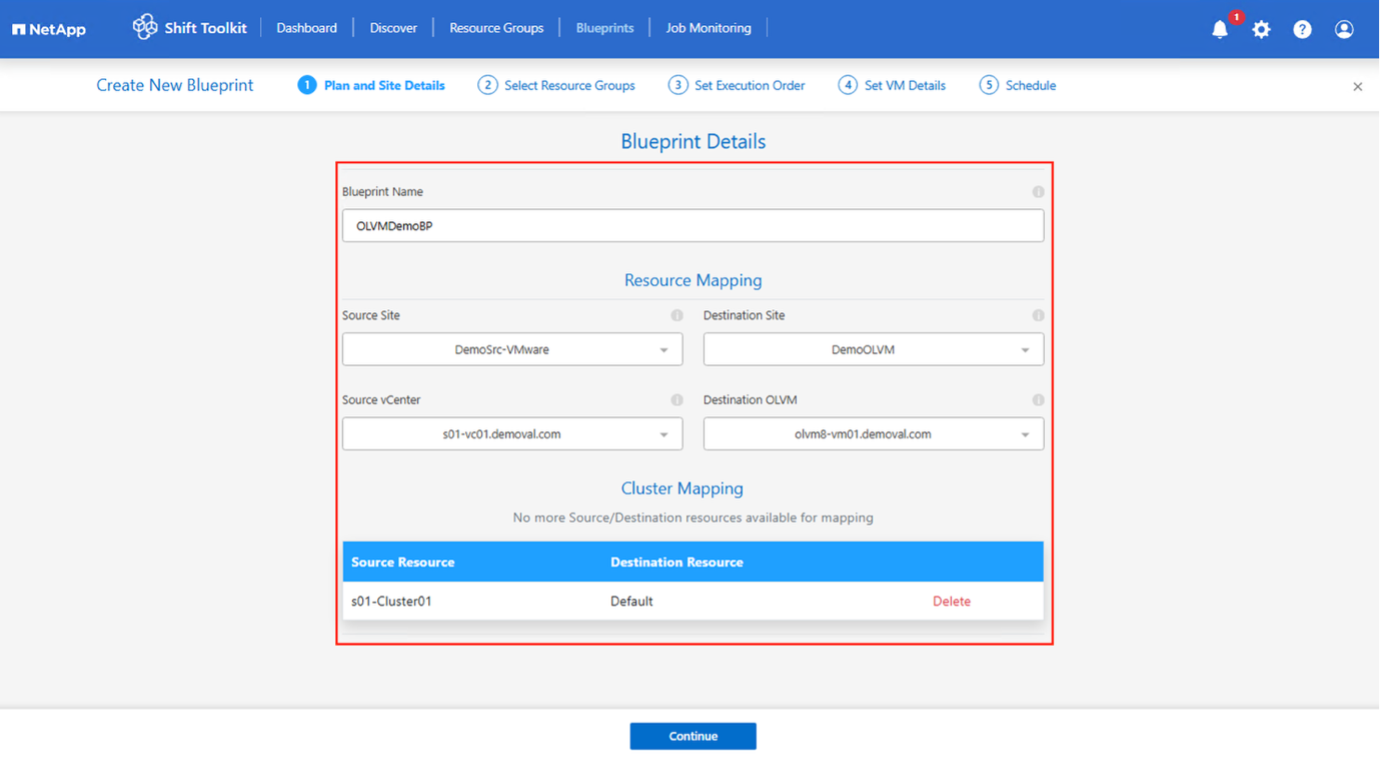Click step 2 circle icon
1384x760 pixels.
[489, 85]
